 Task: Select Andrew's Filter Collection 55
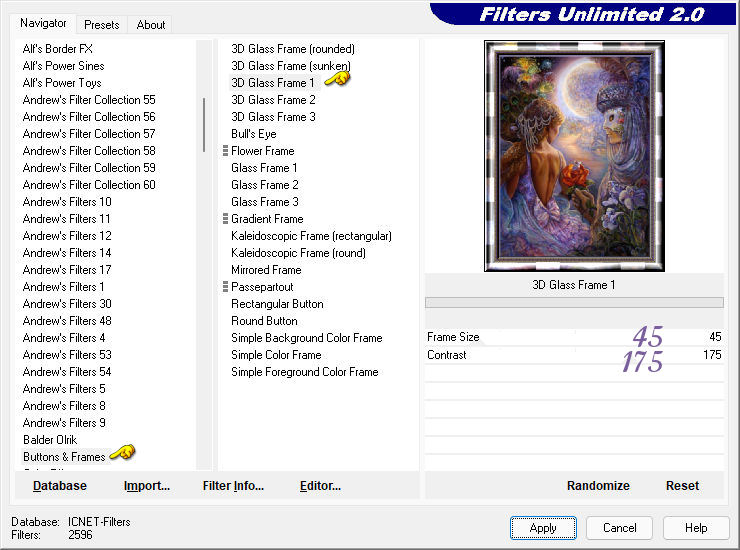click(89, 100)
